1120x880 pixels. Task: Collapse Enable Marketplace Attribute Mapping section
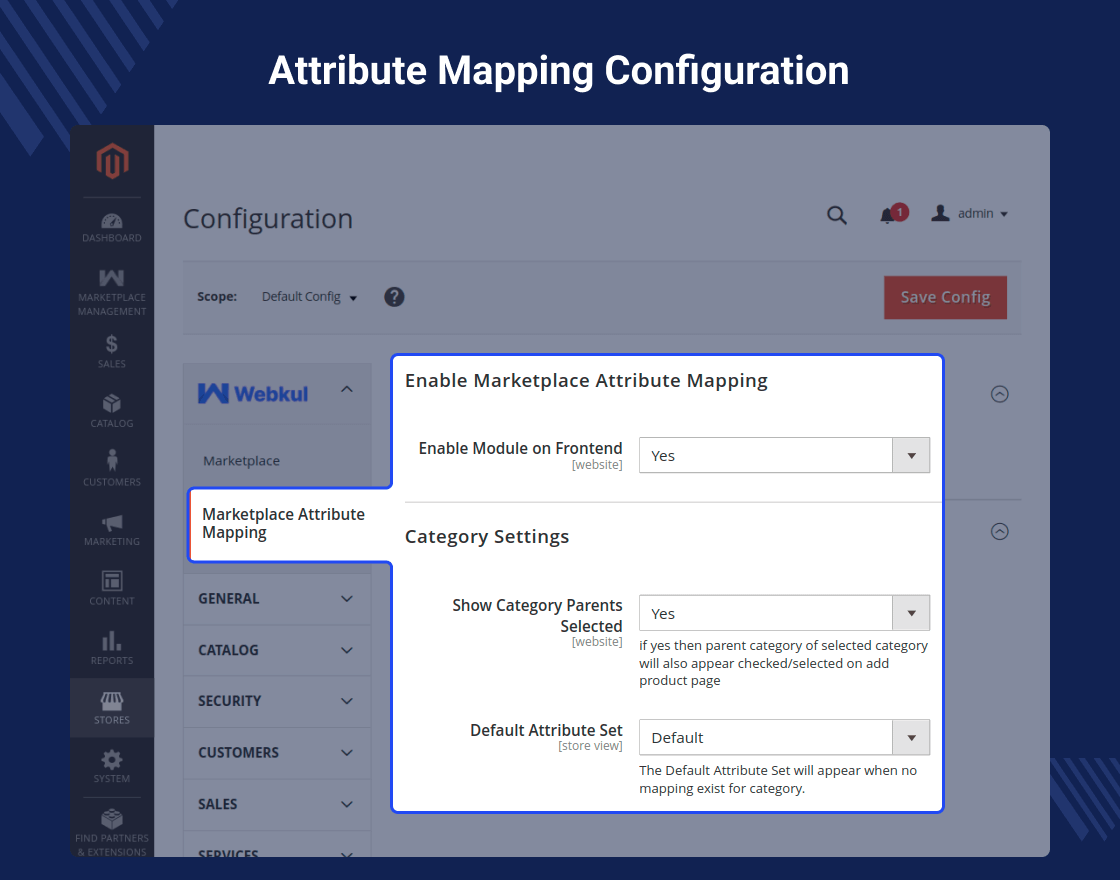click(x=999, y=394)
